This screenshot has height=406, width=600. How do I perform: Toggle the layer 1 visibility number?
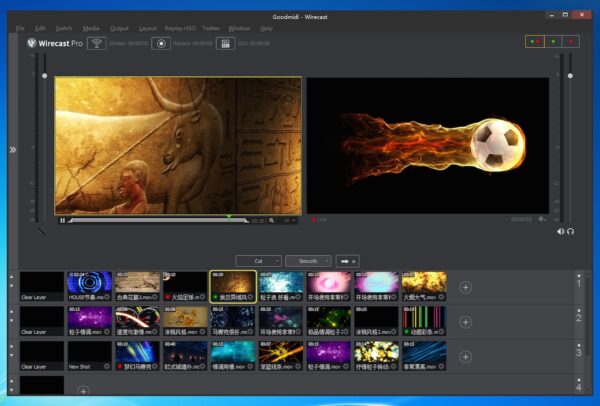pyautogui.click(x=578, y=284)
